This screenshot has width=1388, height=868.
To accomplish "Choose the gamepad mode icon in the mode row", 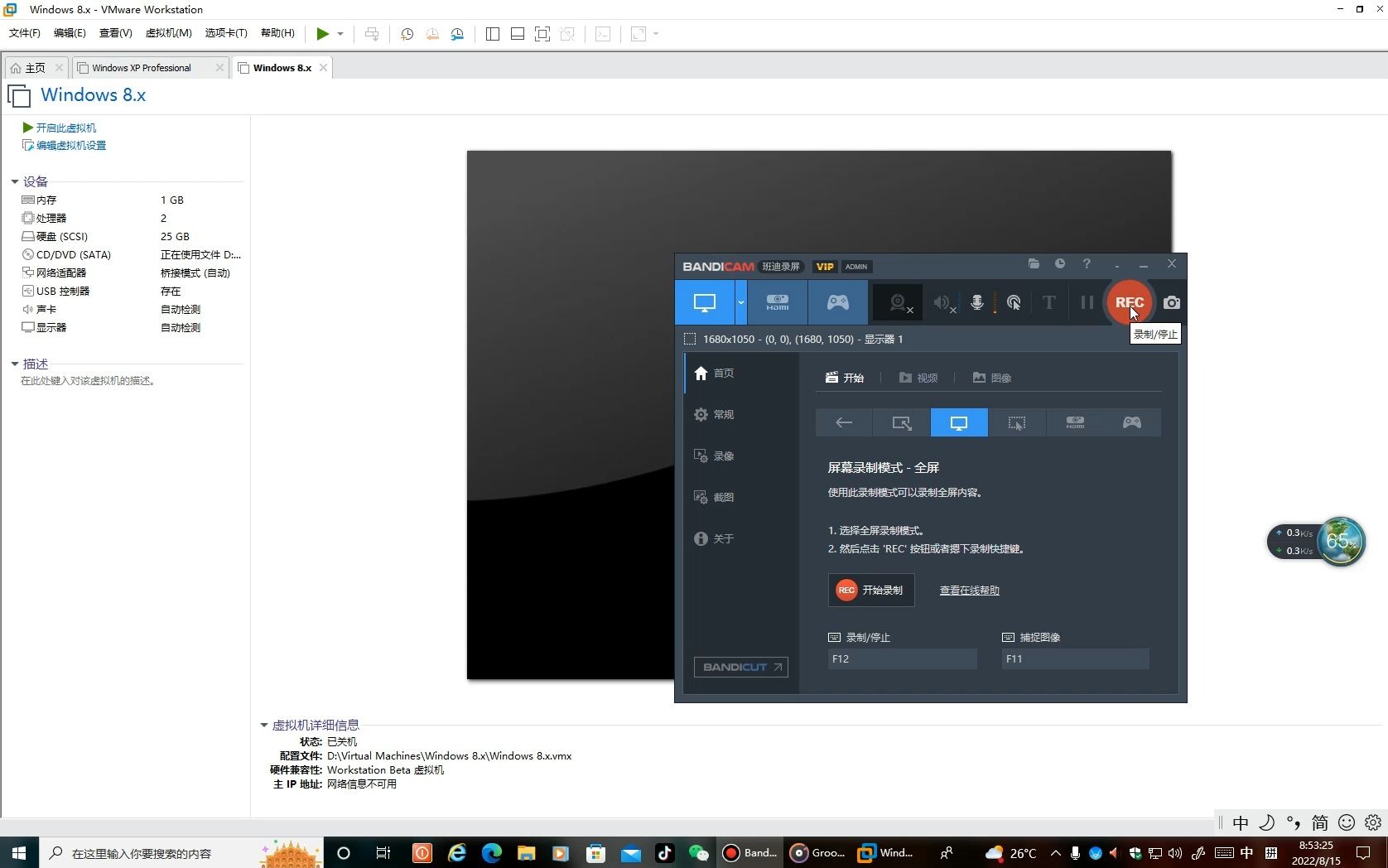I will (1131, 422).
